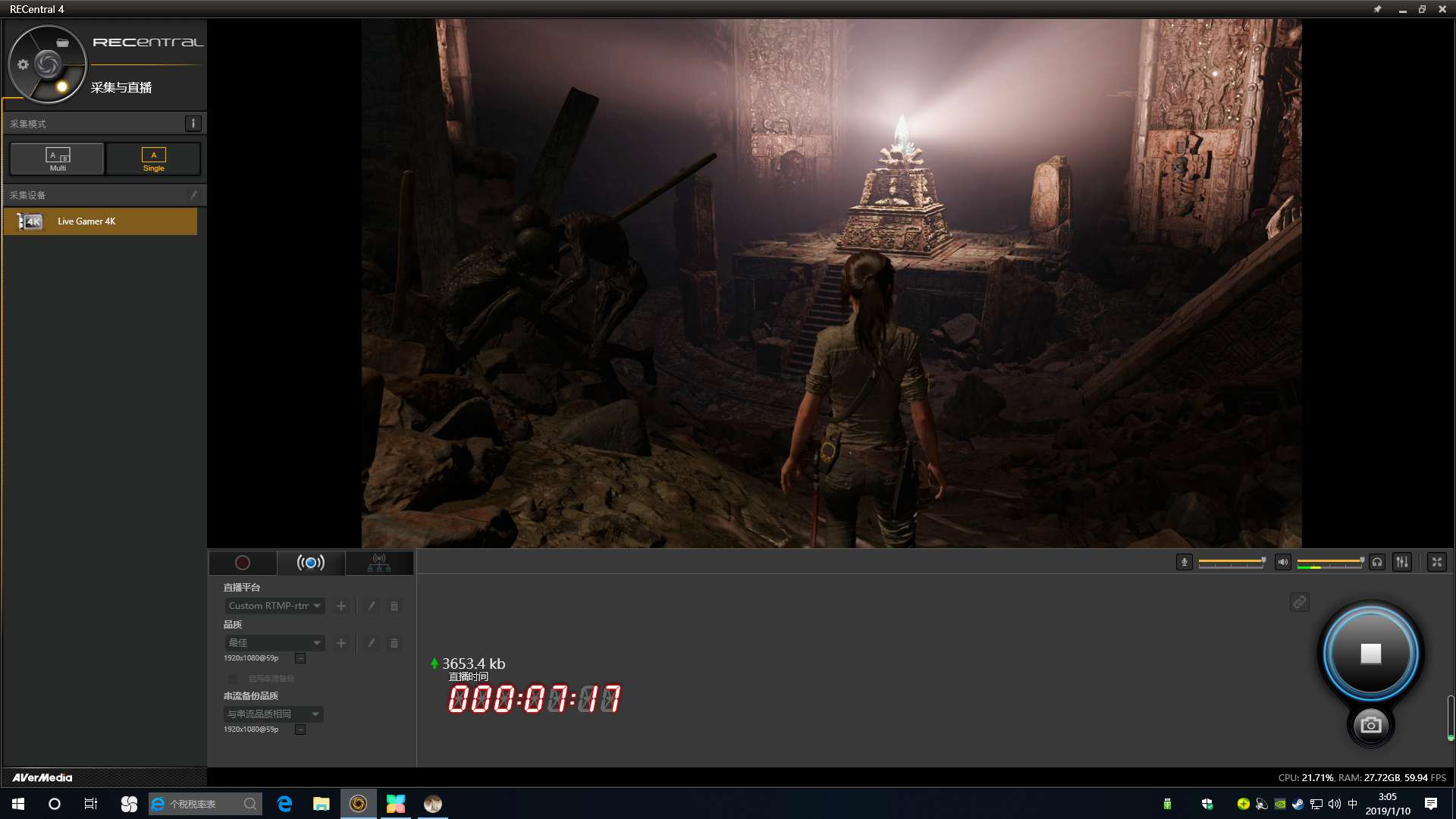1456x819 pixels.
Task: Click the share link chain icon
Action: [x=1299, y=602]
